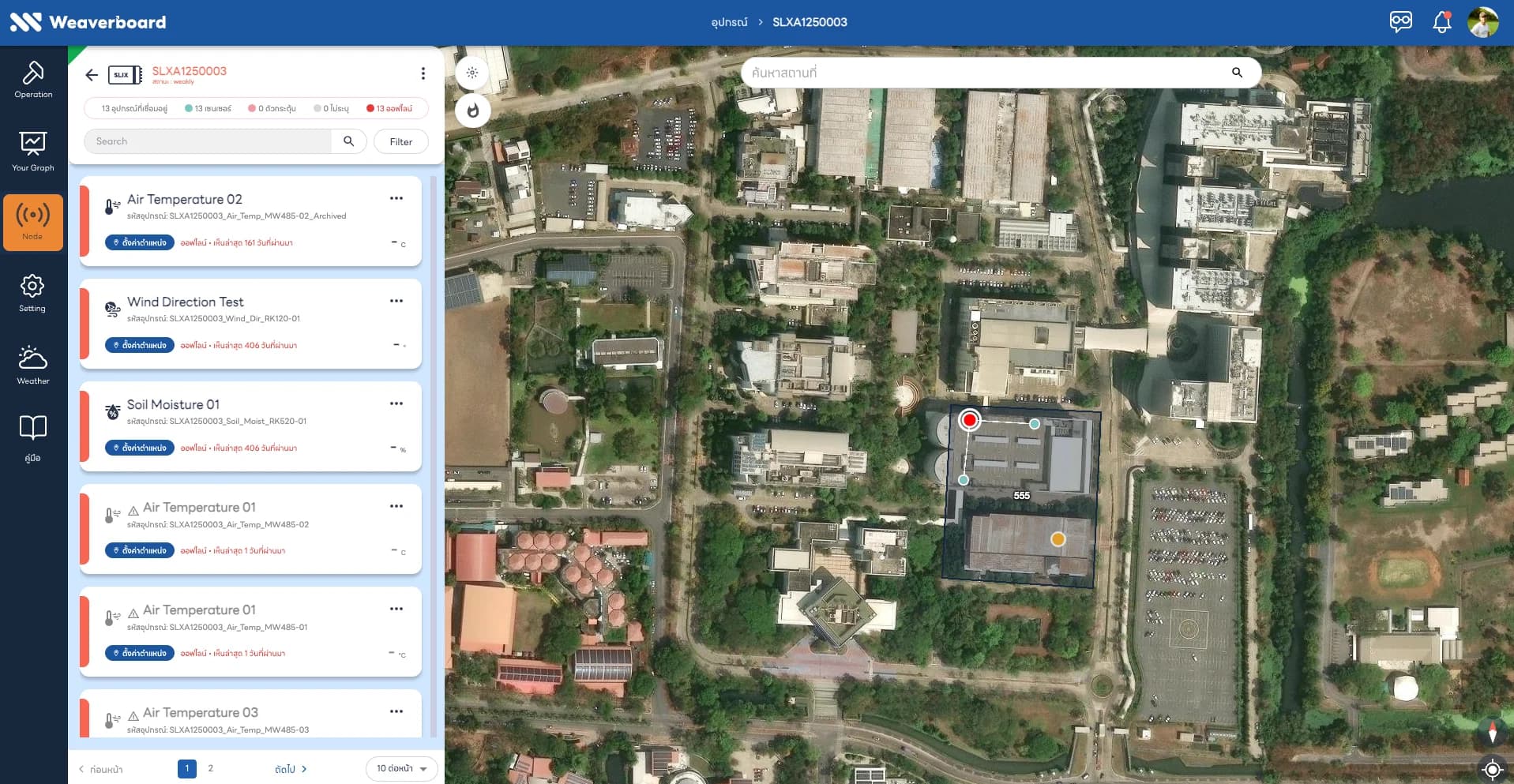The width and height of the screenshot is (1514, 784).
Task: Open the notifications bell
Action: [1441, 21]
